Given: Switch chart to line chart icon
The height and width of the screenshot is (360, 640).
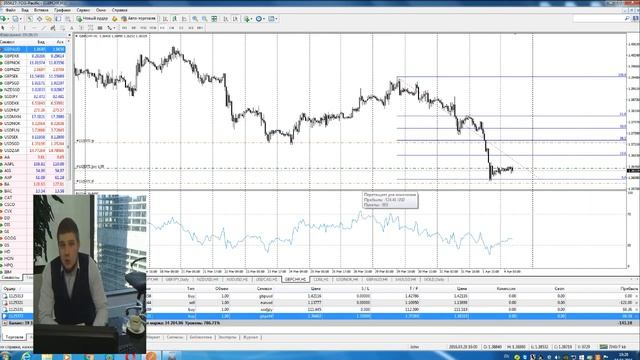Looking at the screenshot, I should (x=184, y=19).
